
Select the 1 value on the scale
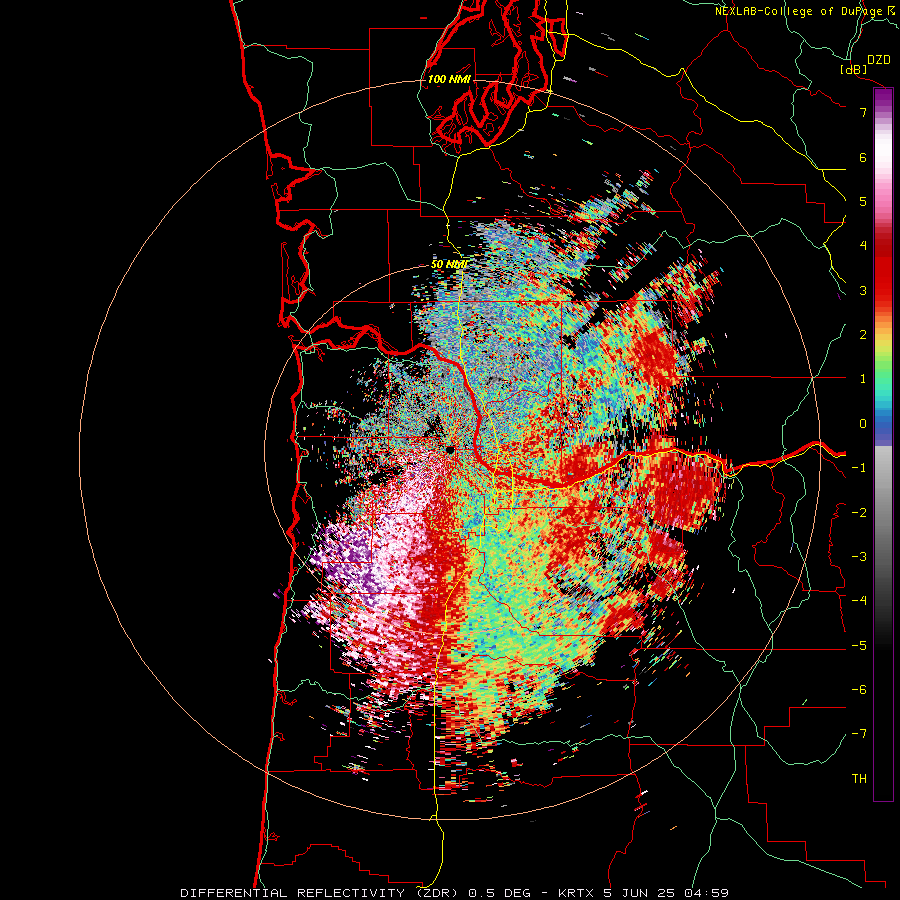click(863, 379)
